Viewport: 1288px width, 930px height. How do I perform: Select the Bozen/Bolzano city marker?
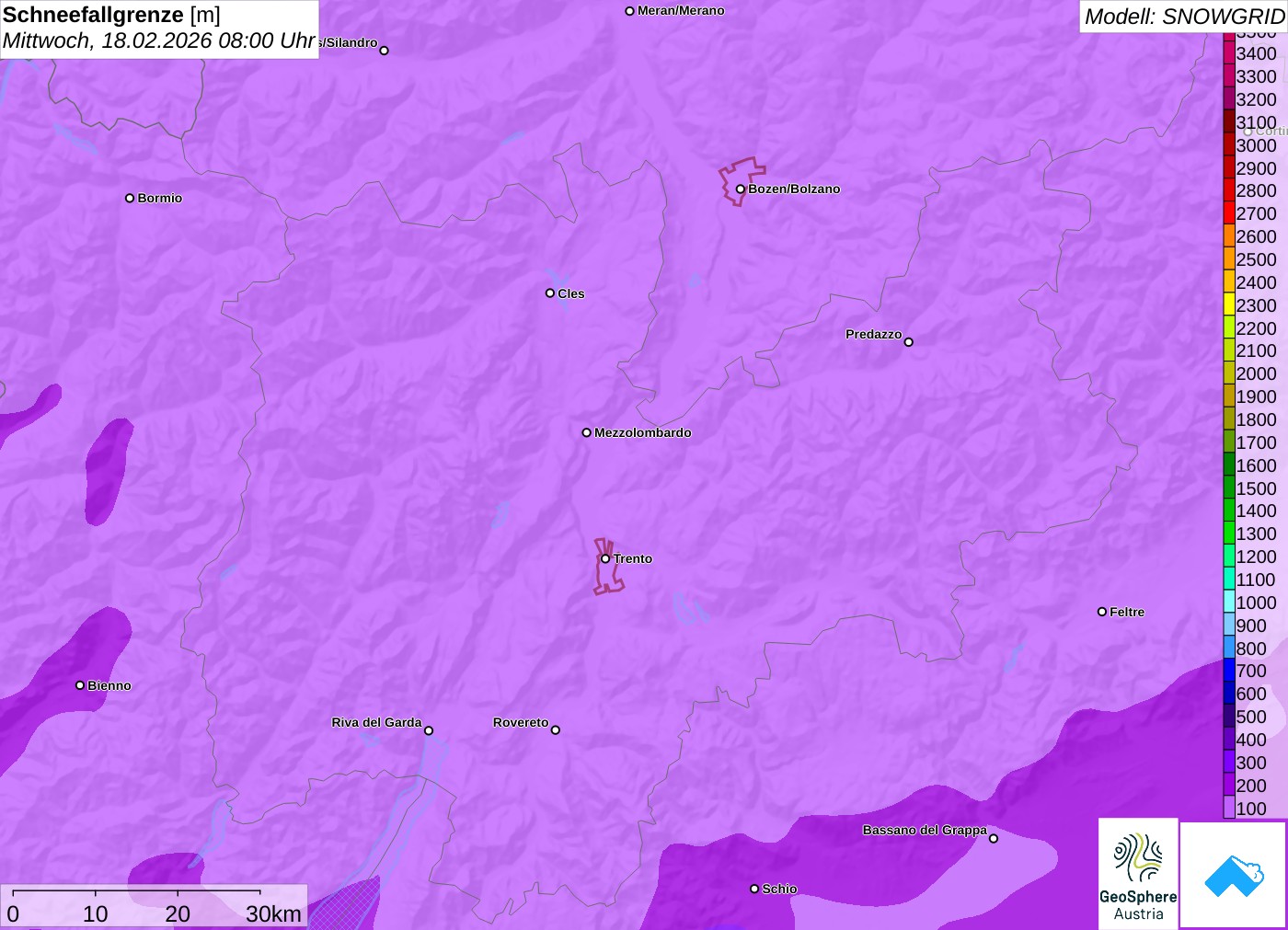740,189
